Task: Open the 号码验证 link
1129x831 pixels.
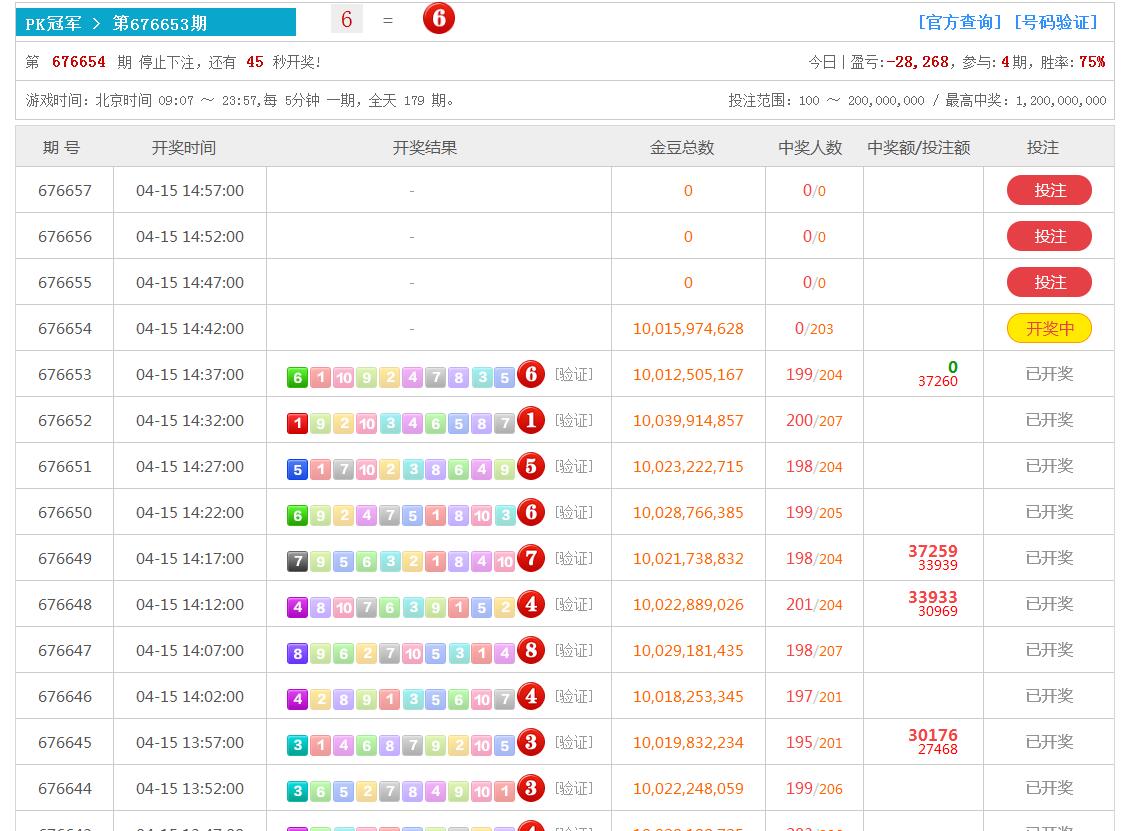Action: (x=1055, y=22)
